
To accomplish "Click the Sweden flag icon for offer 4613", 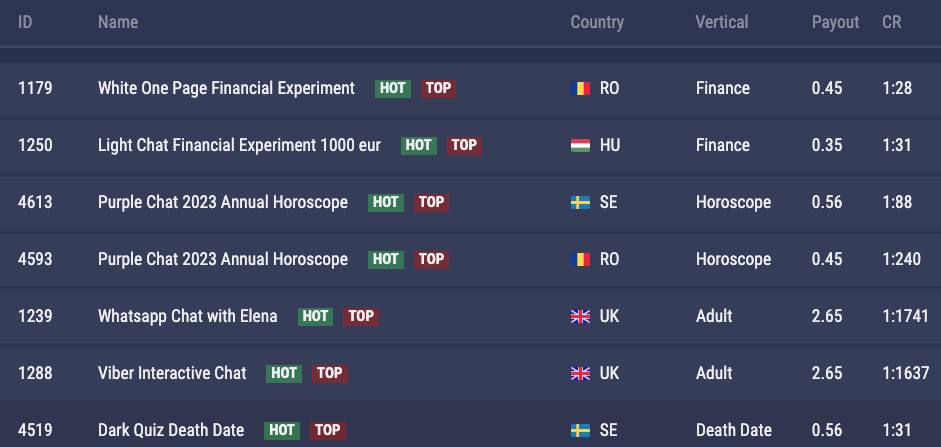I will (x=580, y=202).
